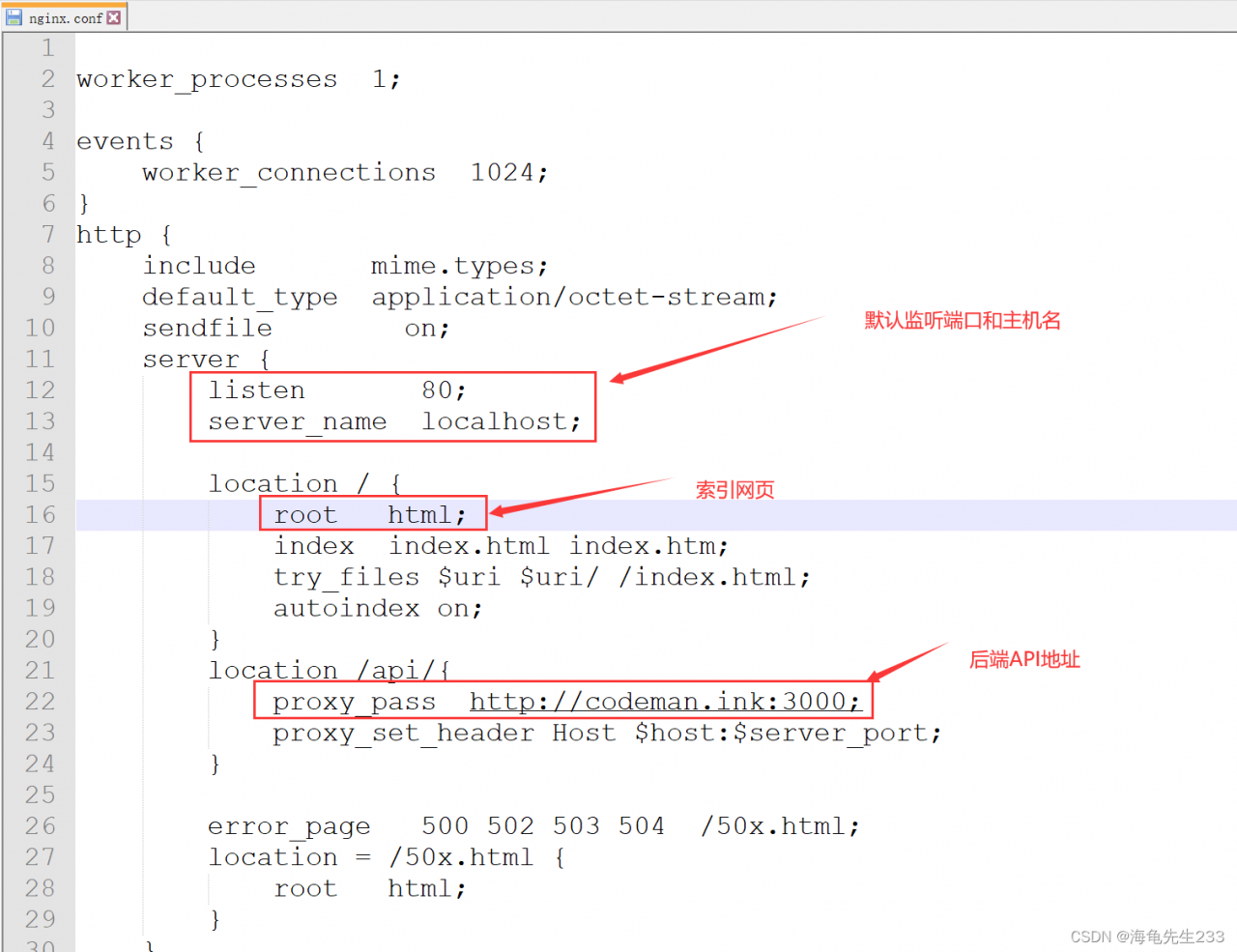1237x952 pixels.
Task: Click 'index.html' in the index directive
Action: tap(469, 546)
